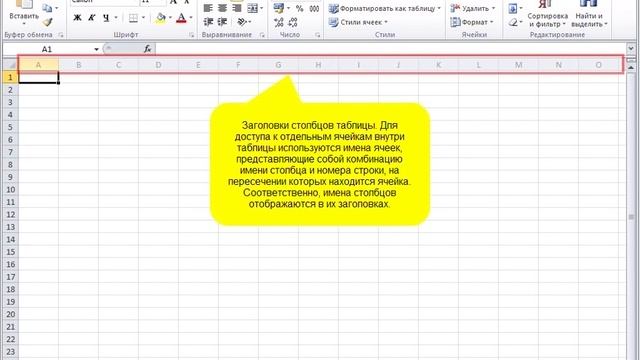Select row 12 header
The image size is (640, 360).
(x=11, y=214)
